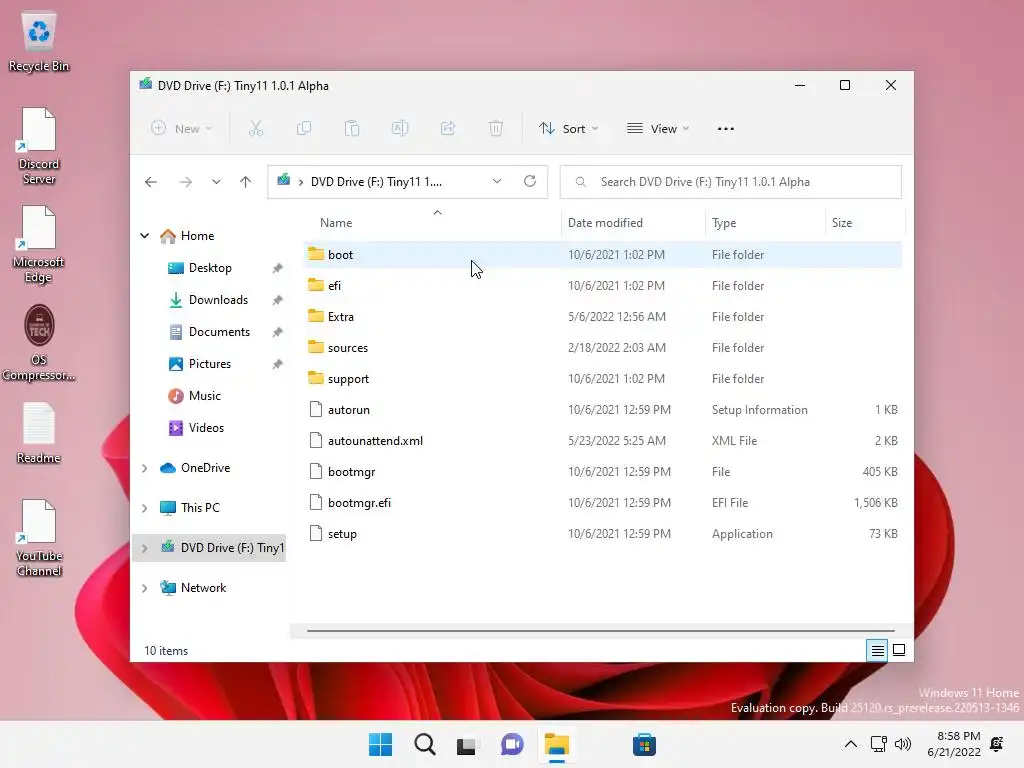This screenshot has height=768, width=1024.
Task: Open taskbar Search
Action: click(425, 744)
